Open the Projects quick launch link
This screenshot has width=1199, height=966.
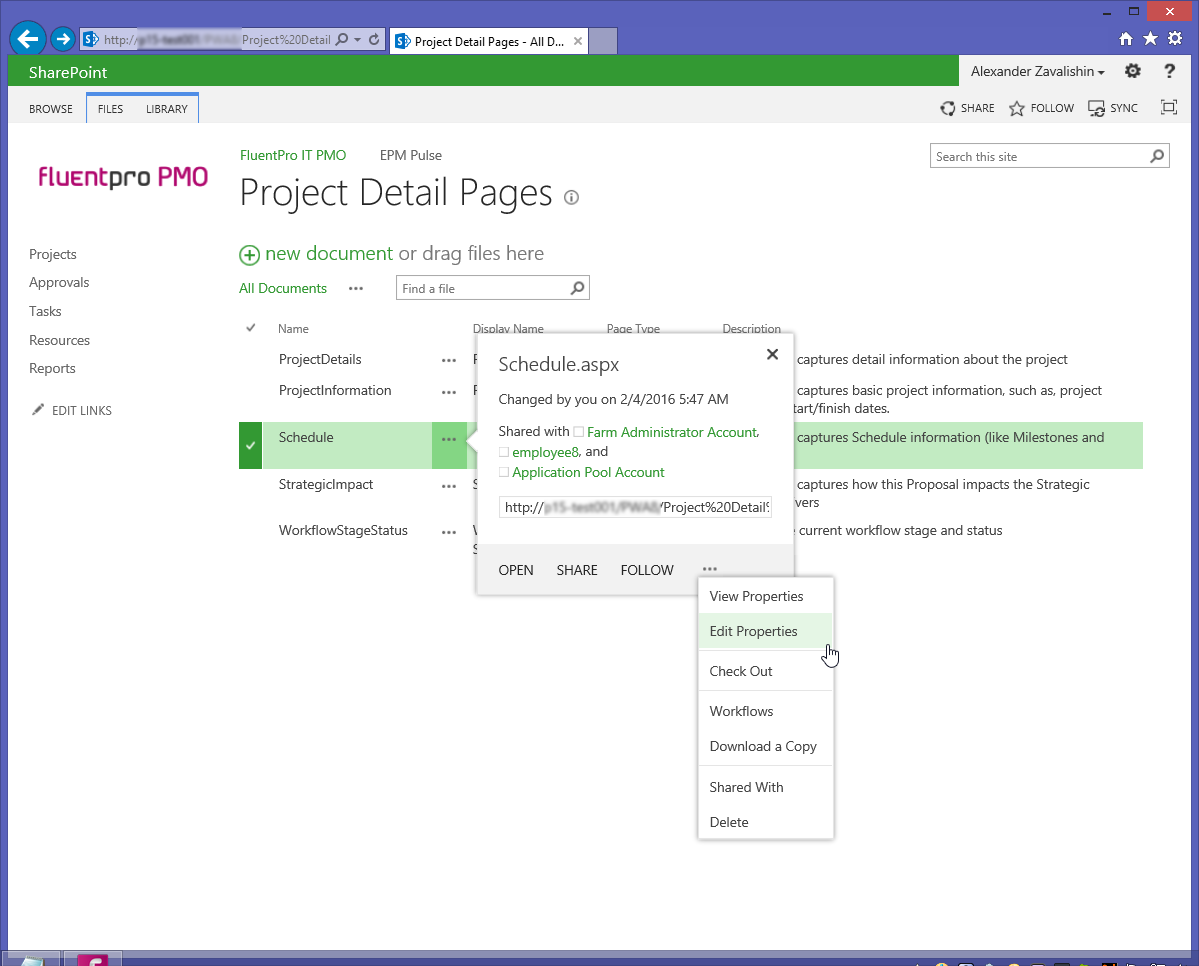[x=53, y=254]
